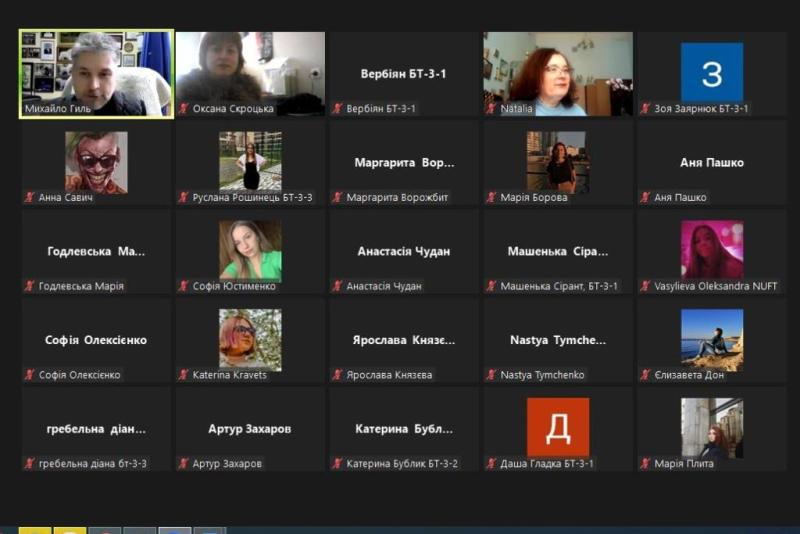The image size is (800, 534).
Task: Open Єлизавета Дон's beach photo tile
Action: [x=711, y=339]
